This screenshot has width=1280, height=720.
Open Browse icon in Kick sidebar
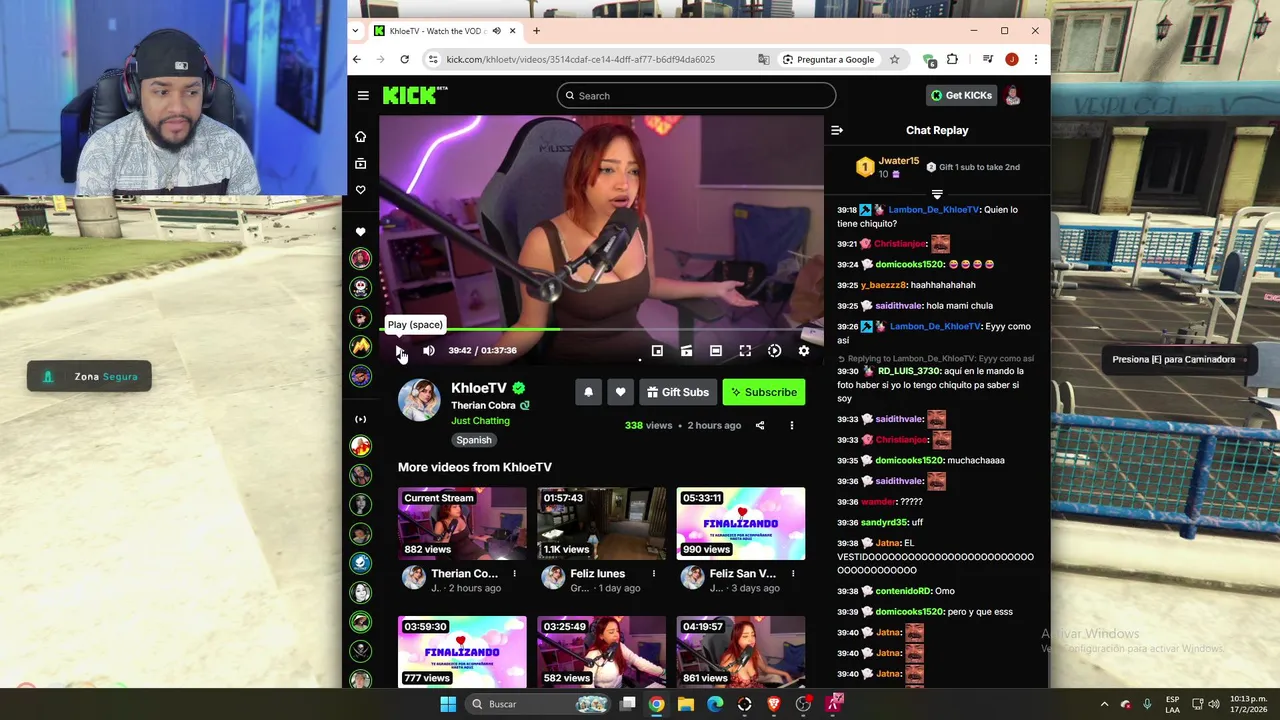pos(361,164)
